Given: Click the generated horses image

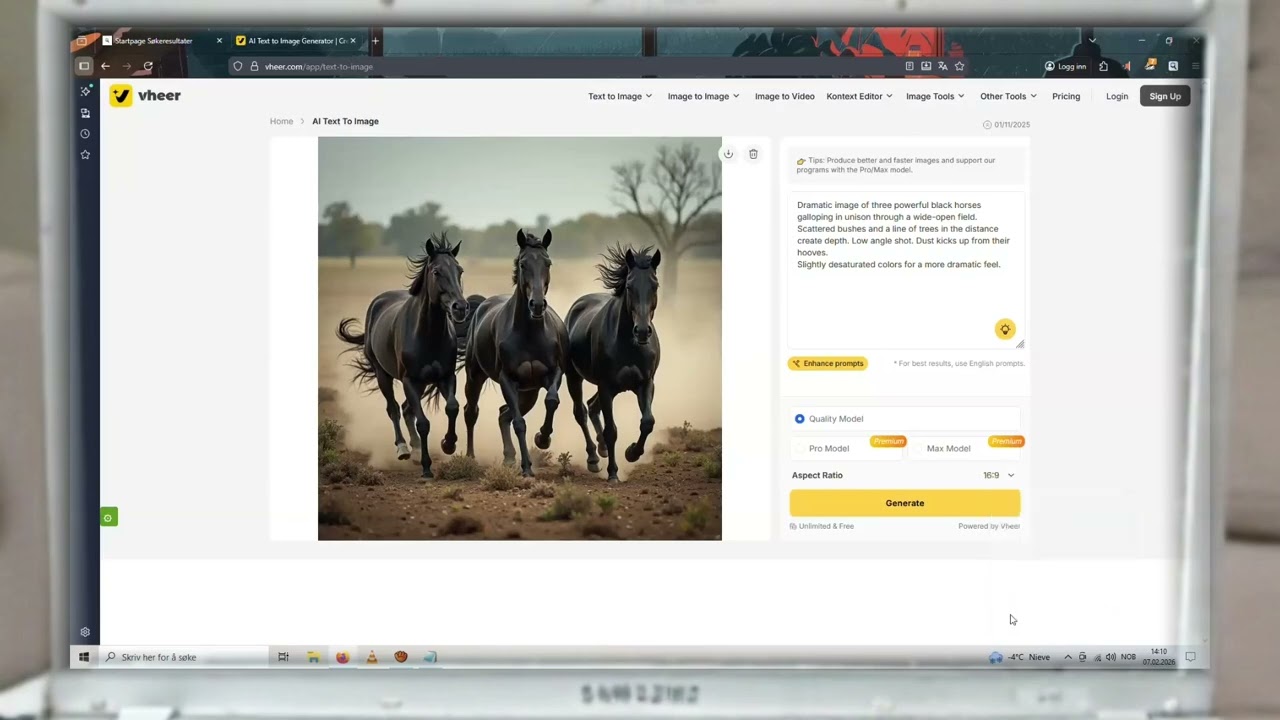Looking at the screenshot, I should coord(519,339).
